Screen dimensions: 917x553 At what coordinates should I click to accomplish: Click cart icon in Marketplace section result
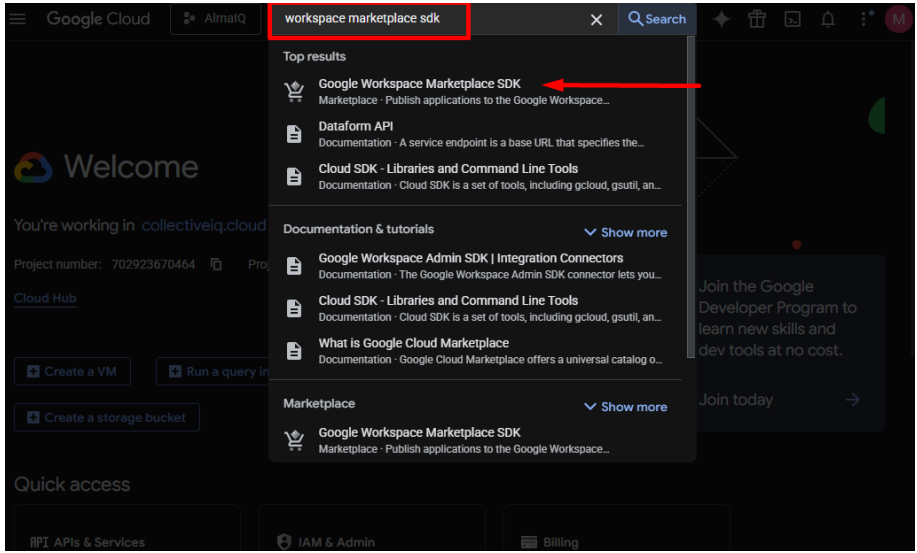tap(294, 441)
